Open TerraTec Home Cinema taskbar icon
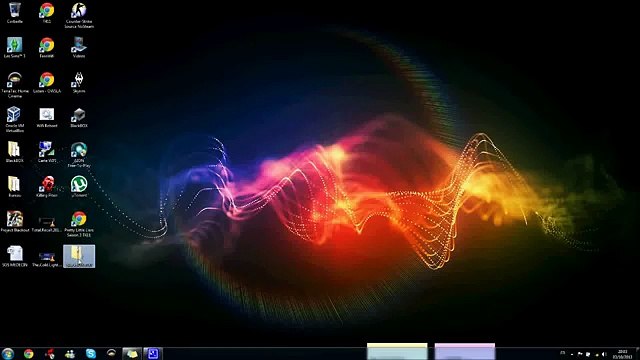The height and width of the screenshot is (360, 640). 111,353
